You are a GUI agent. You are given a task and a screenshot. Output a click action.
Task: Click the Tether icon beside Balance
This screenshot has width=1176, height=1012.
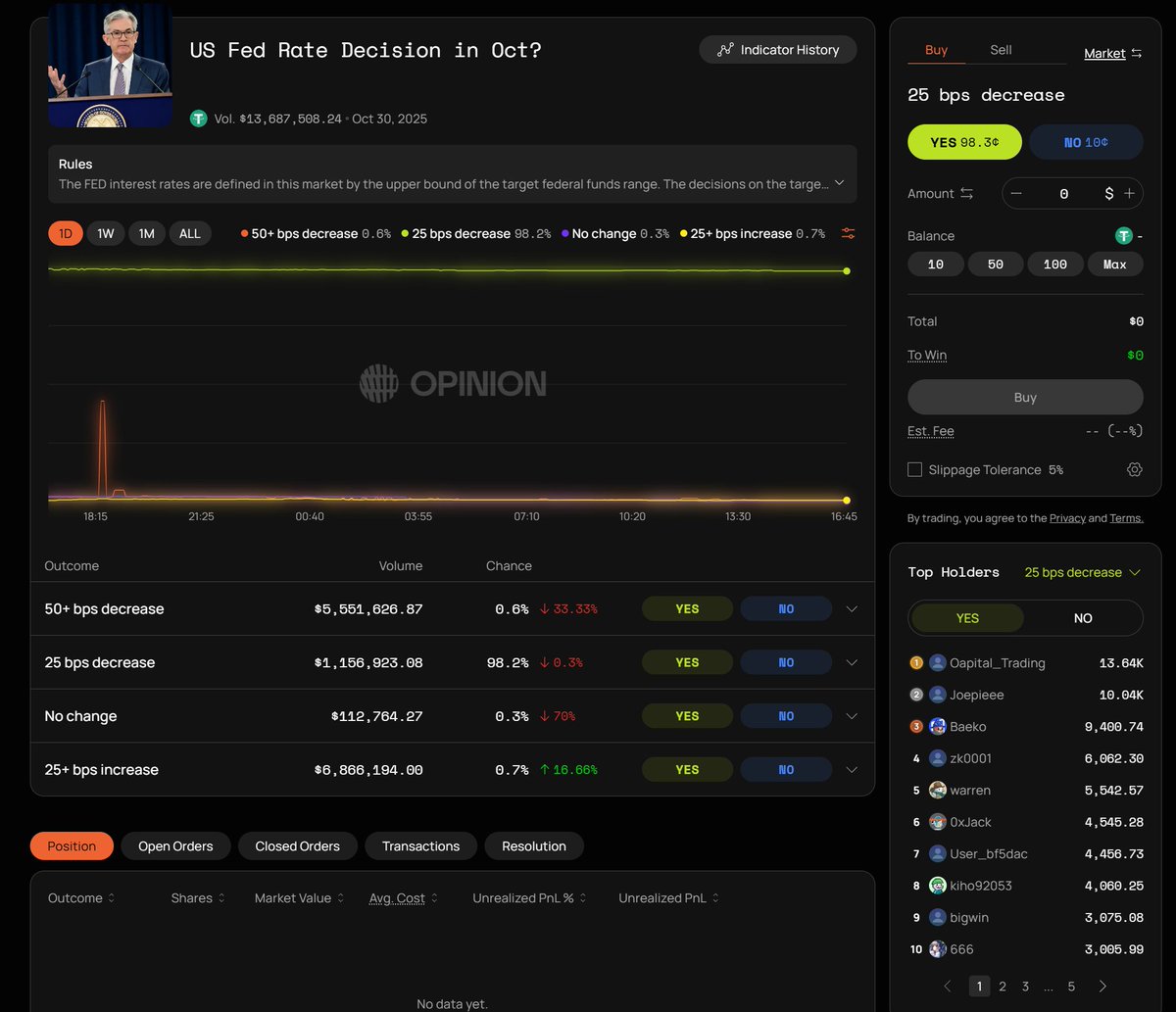[x=1124, y=235]
